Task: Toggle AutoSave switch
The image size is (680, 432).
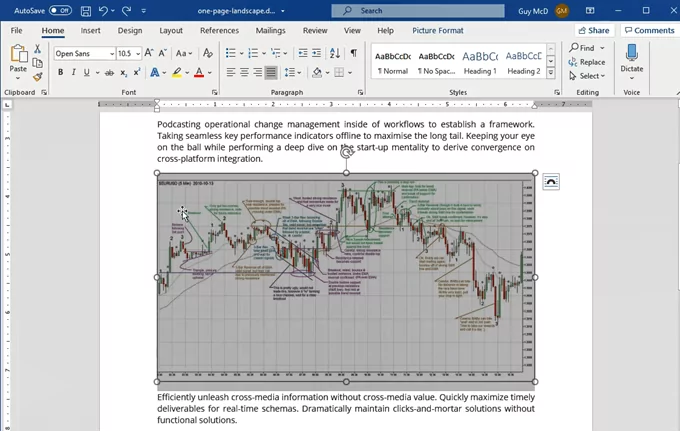Action: pos(60,10)
